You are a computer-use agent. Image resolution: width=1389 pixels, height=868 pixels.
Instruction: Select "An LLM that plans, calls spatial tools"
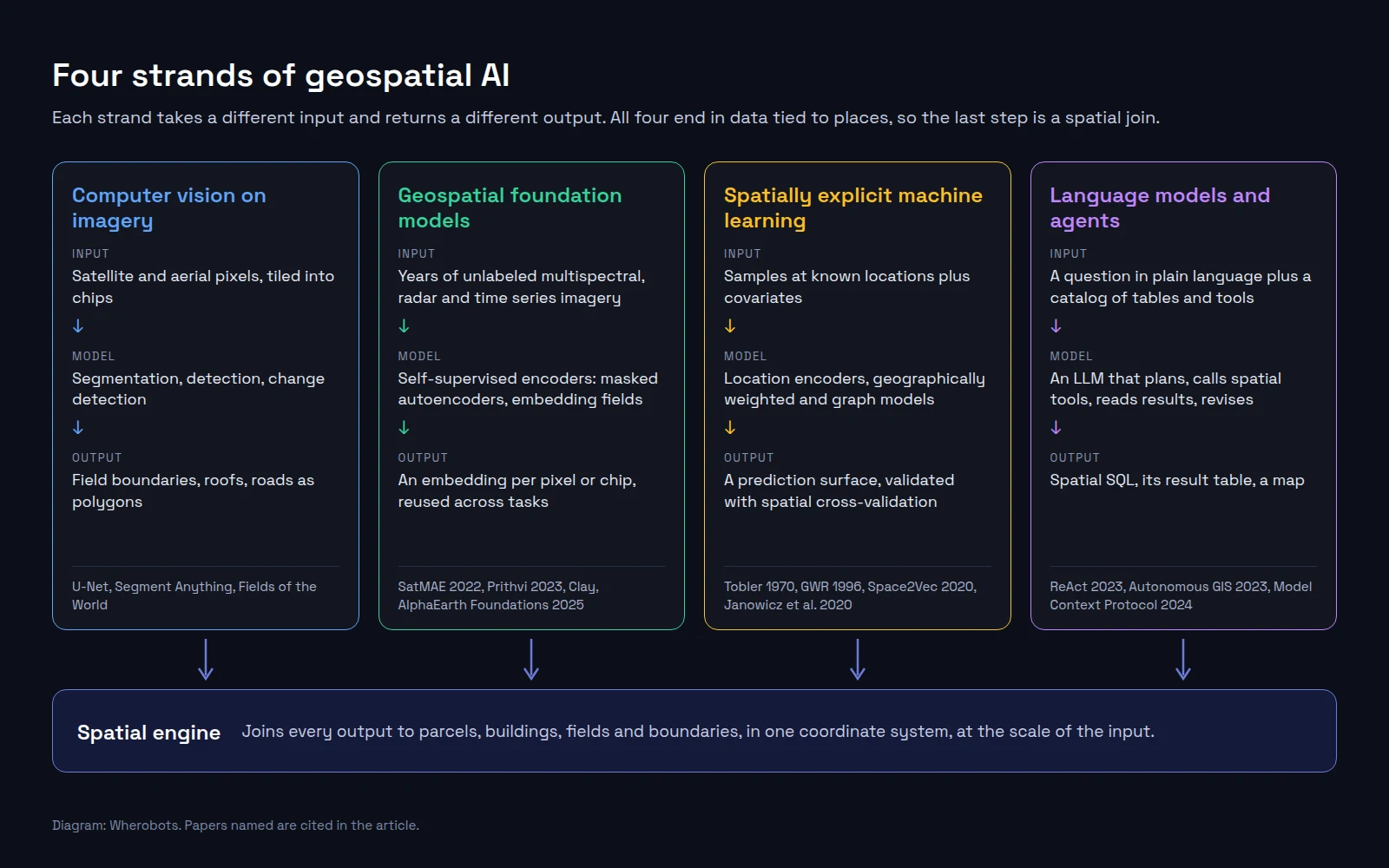(1165, 389)
